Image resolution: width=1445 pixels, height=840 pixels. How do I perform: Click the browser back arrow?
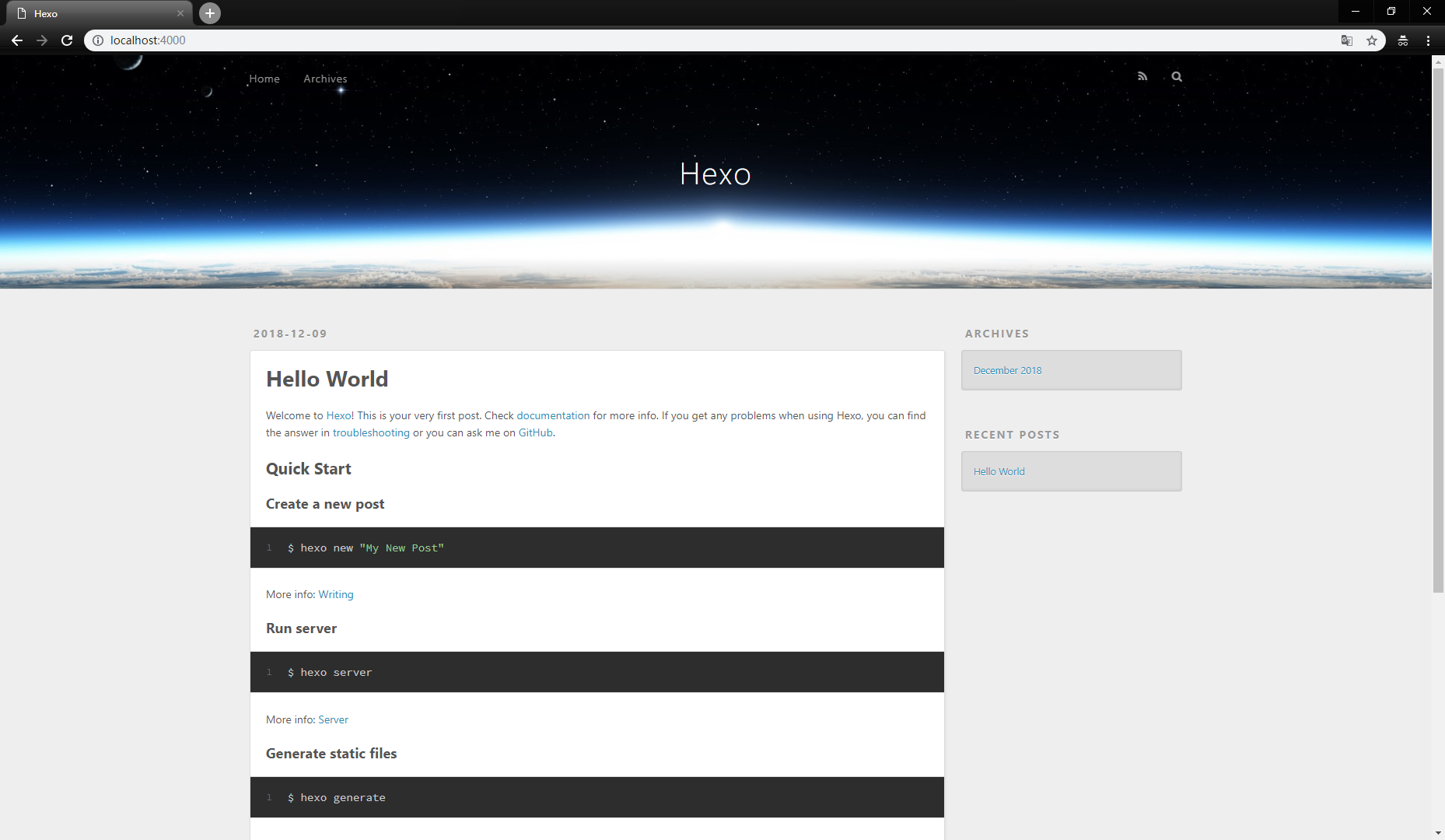17,40
